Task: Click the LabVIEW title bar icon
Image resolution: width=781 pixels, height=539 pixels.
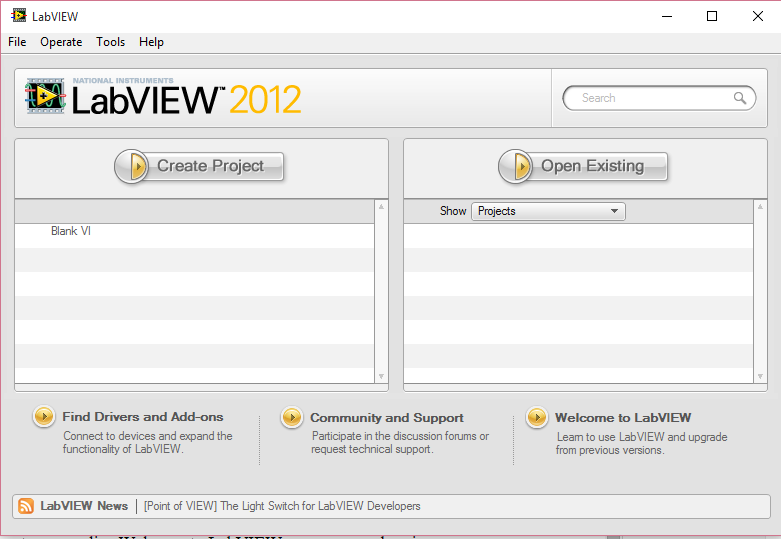Action: [19, 16]
